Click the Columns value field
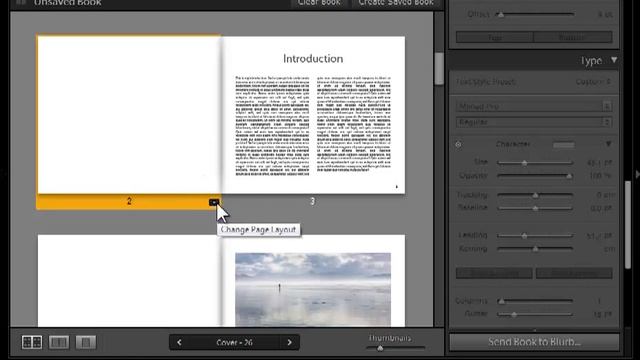 click(599, 301)
